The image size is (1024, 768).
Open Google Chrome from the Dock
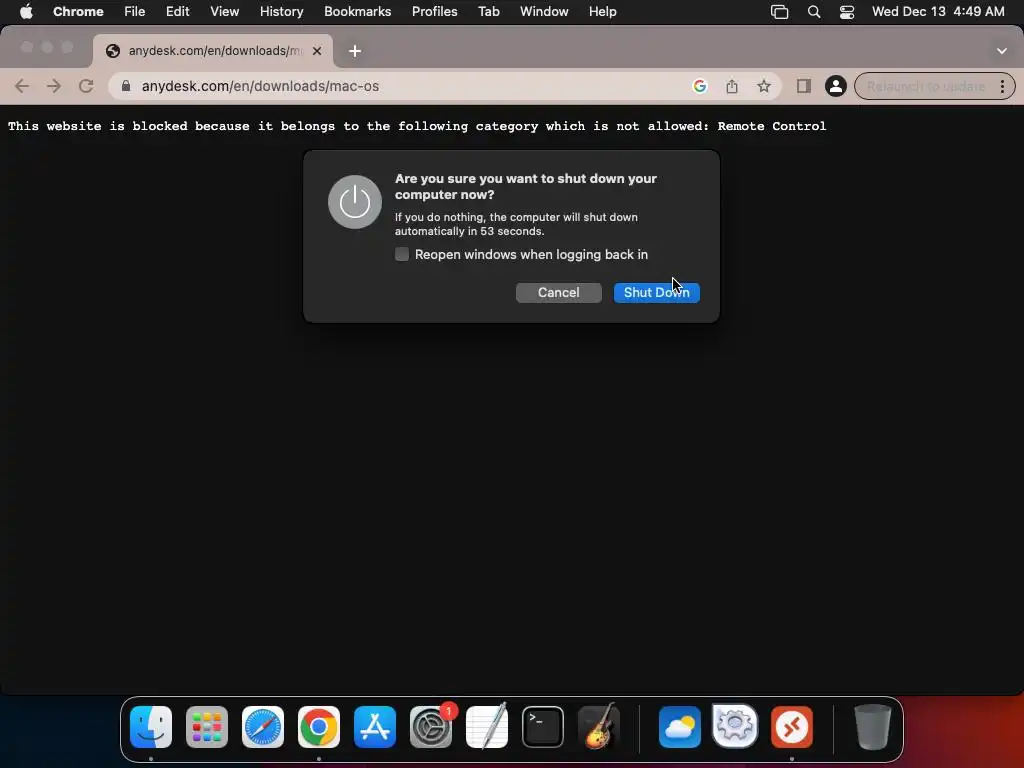319,727
